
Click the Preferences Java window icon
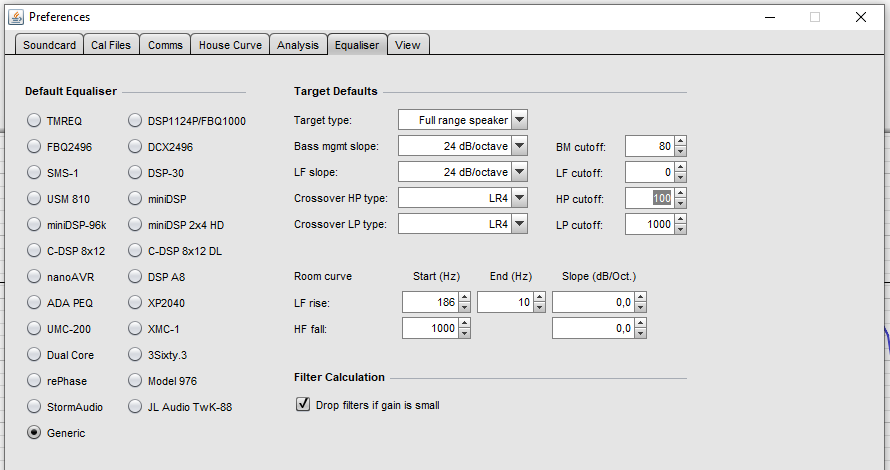pos(16,17)
